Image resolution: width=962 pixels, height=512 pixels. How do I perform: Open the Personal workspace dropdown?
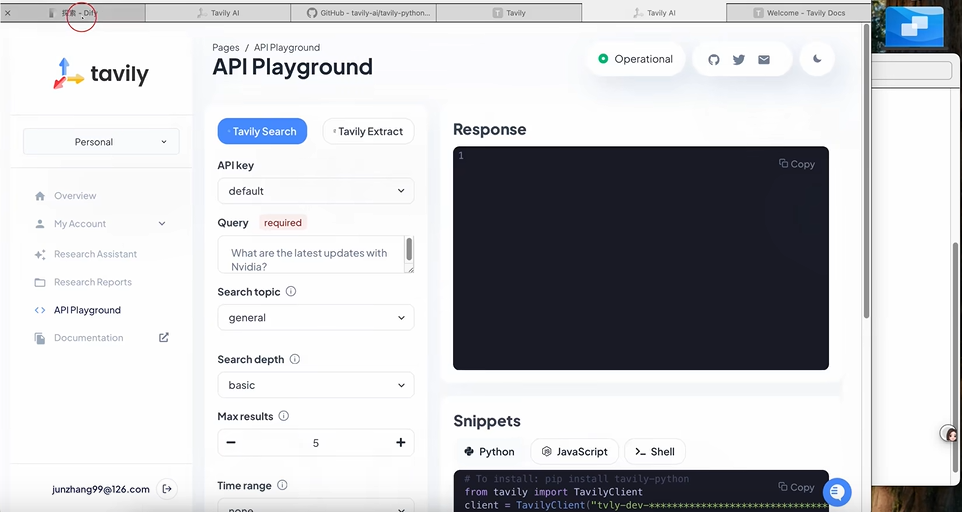tap(101, 142)
